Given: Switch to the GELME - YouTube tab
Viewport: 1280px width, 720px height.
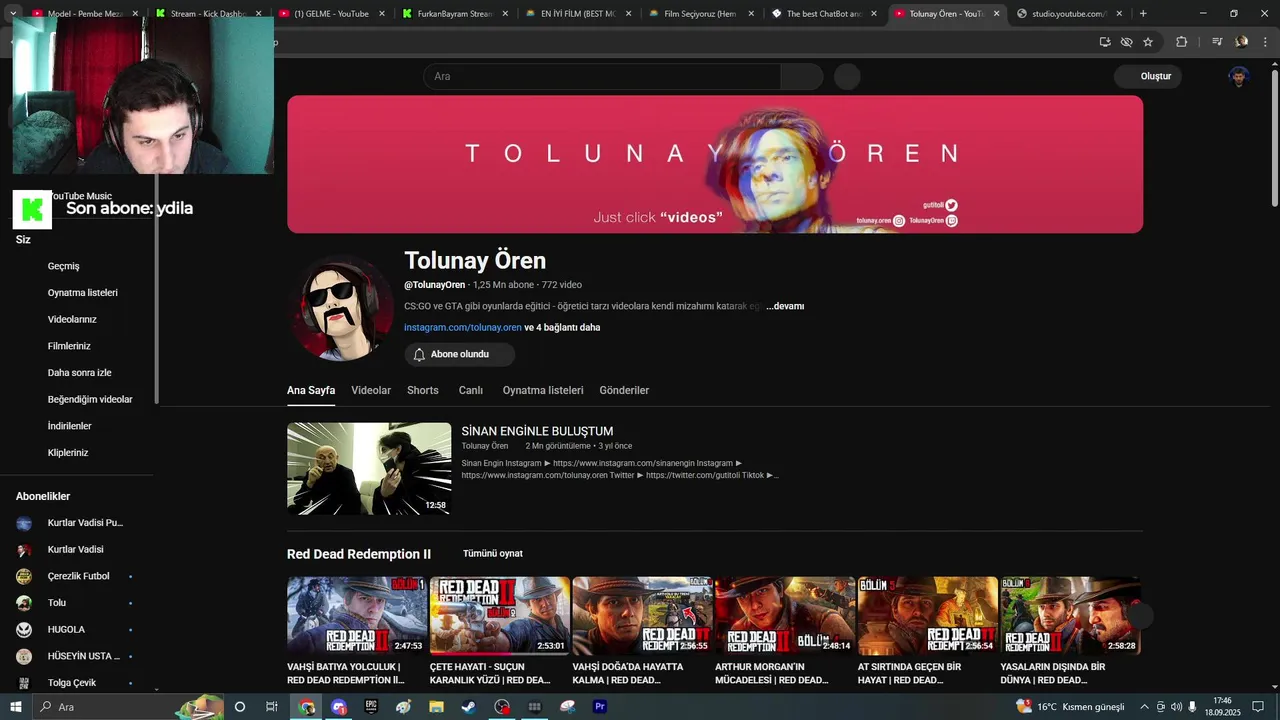Looking at the screenshot, I should pyautogui.click(x=332, y=14).
